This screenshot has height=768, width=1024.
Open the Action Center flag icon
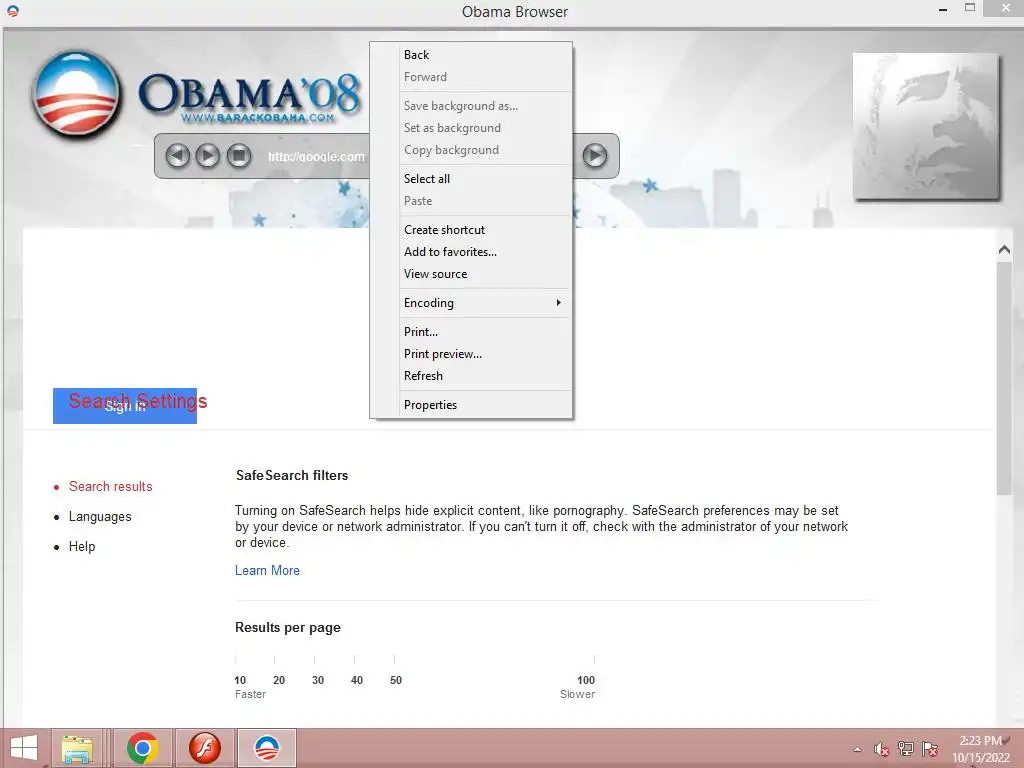930,749
